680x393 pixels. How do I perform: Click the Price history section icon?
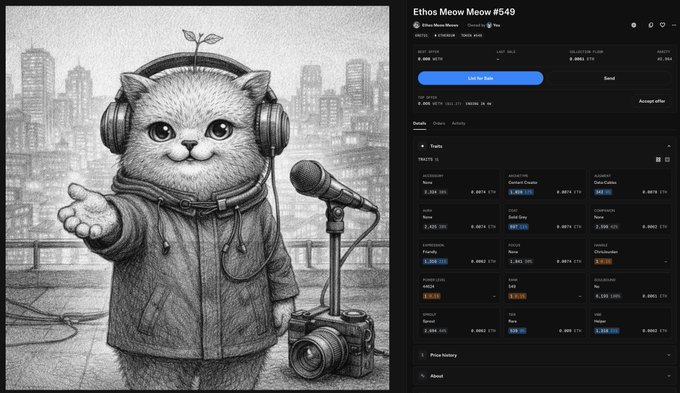click(x=422, y=355)
